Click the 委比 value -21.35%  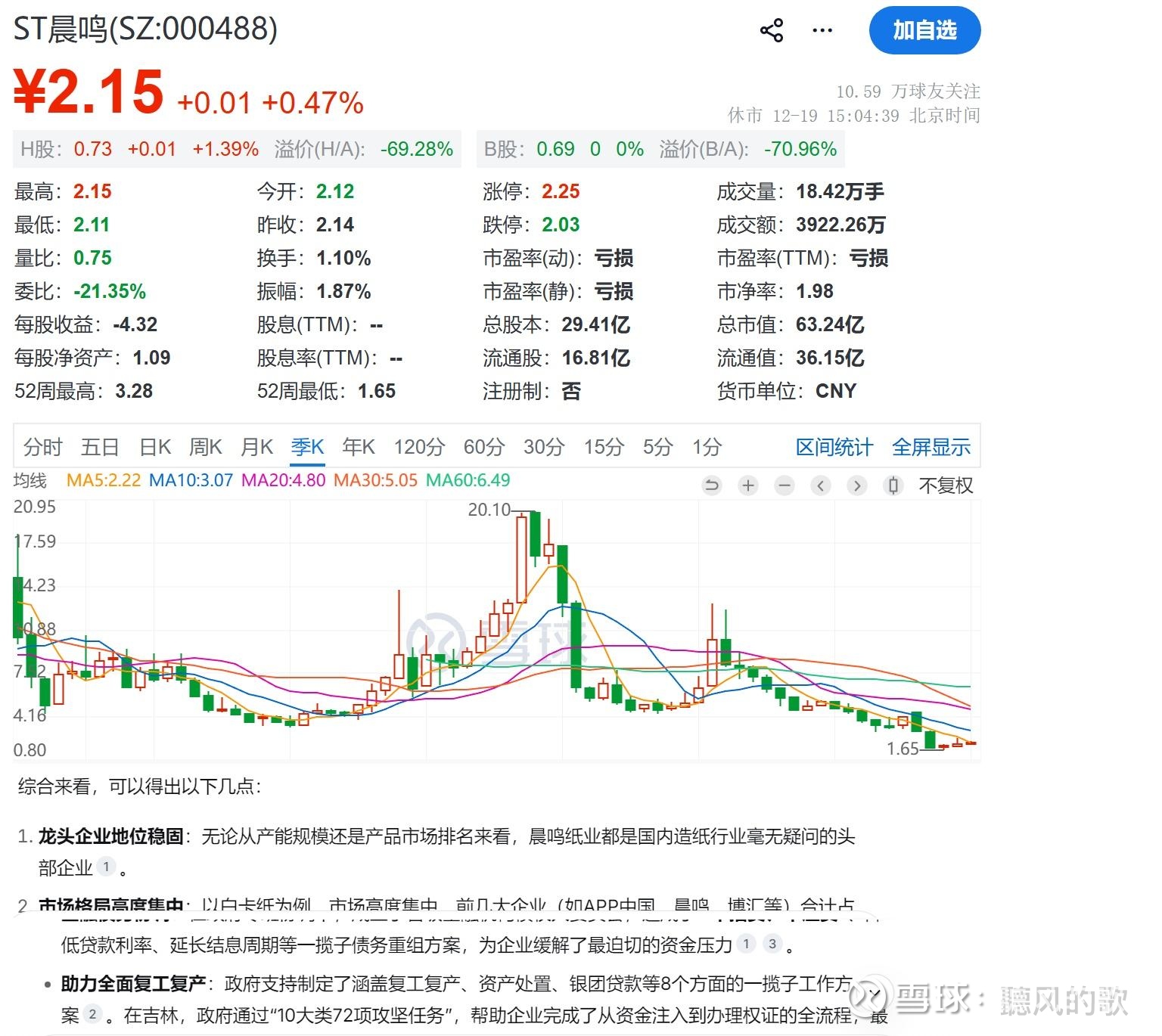tap(110, 292)
